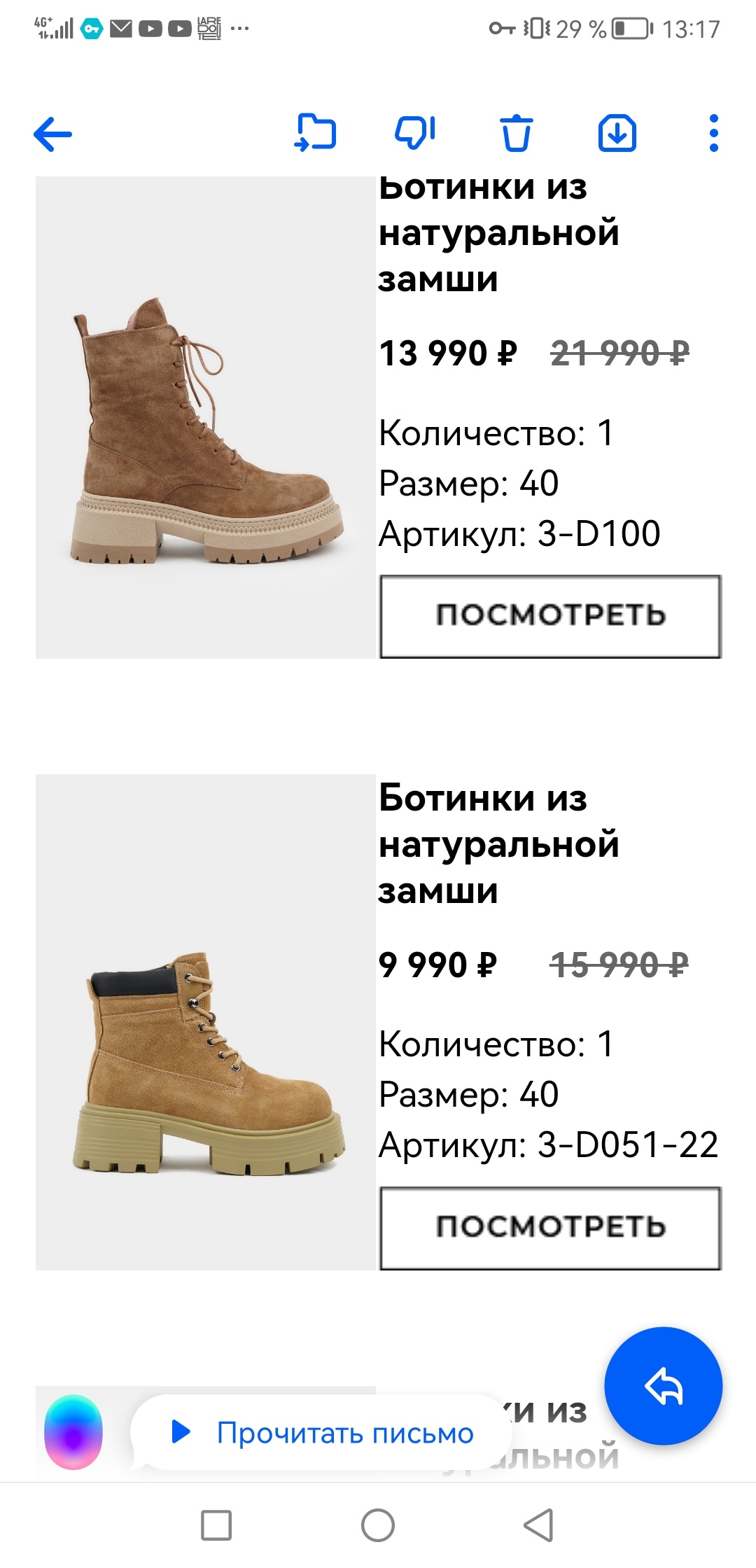
Task: Tap the Прочитать письмо label
Action: tap(345, 1433)
